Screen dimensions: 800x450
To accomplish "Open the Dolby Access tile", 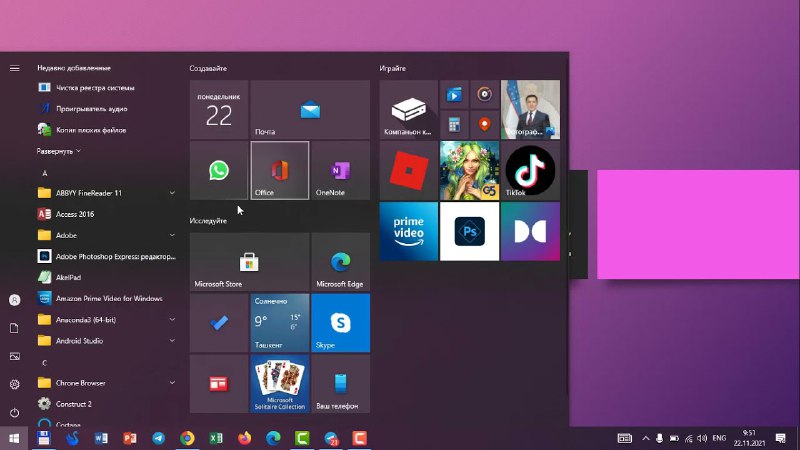I will pyautogui.click(x=530, y=231).
